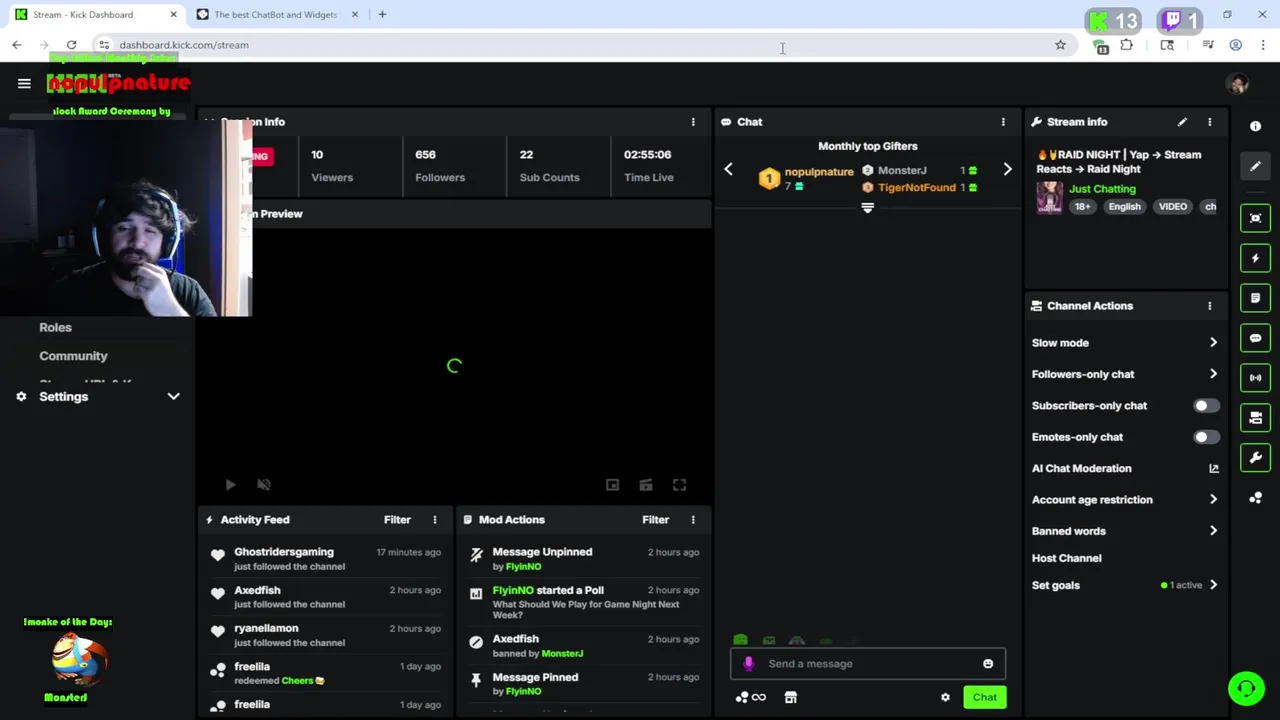Open the Activity Feed three-dot menu
This screenshot has width=1280, height=720.
pos(434,520)
